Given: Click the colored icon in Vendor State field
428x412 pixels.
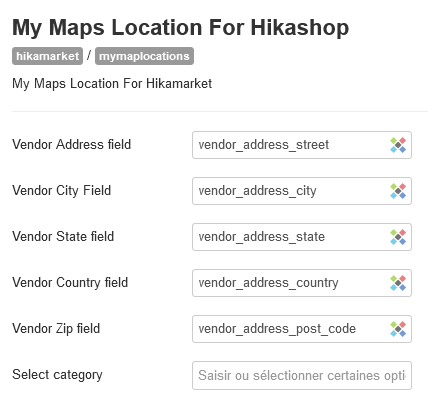Looking at the screenshot, I should pos(398,237).
